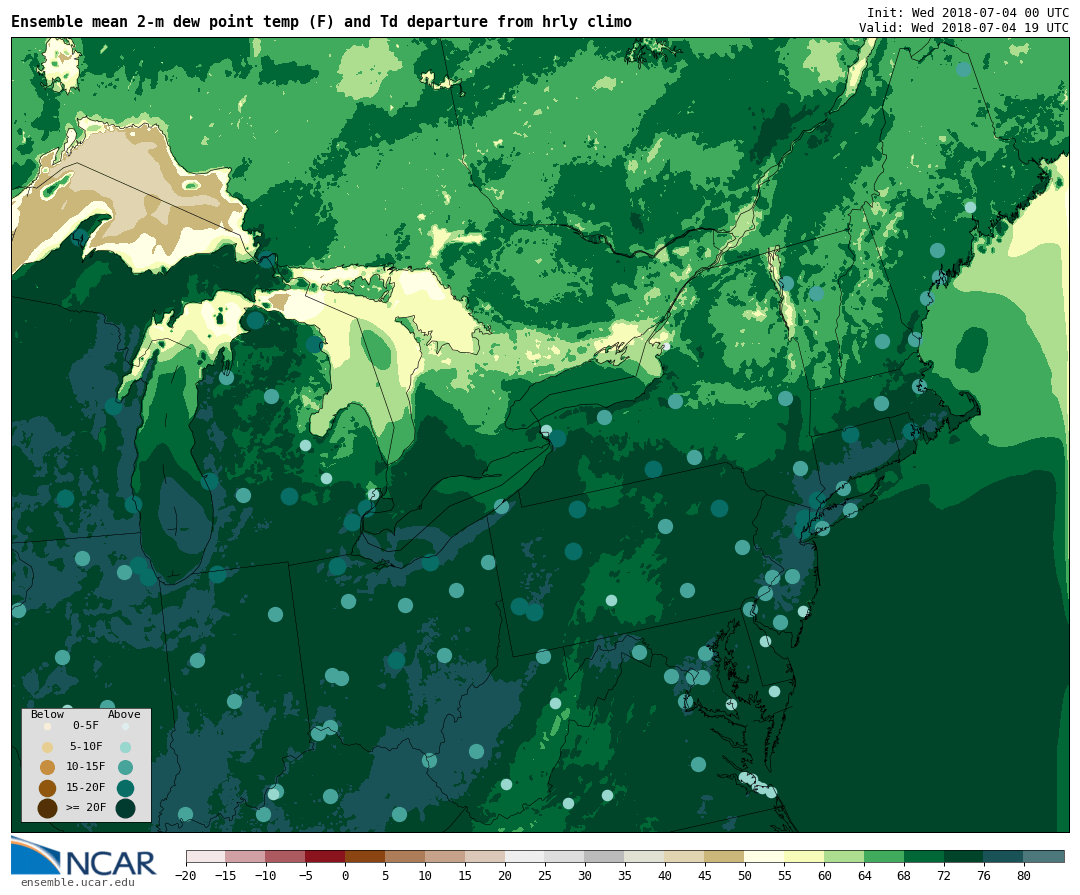
Task: Click the '10-15F' legend label
Action: pos(86,766)
